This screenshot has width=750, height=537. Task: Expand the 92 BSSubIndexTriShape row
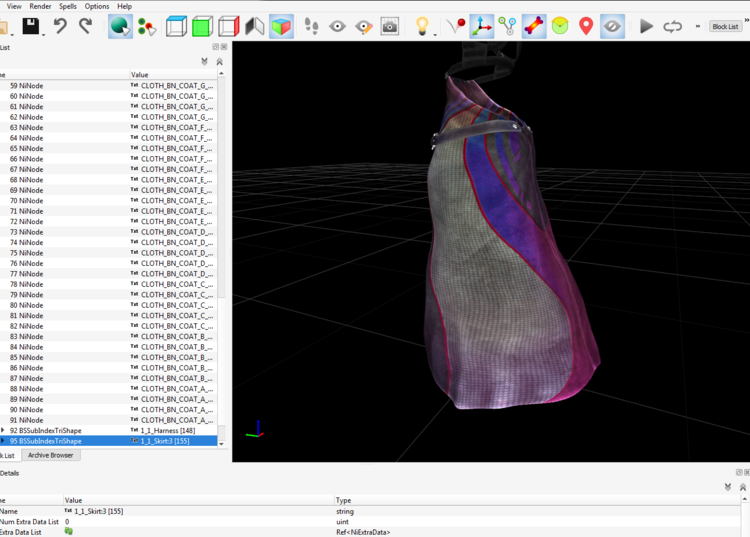point(3,430)
